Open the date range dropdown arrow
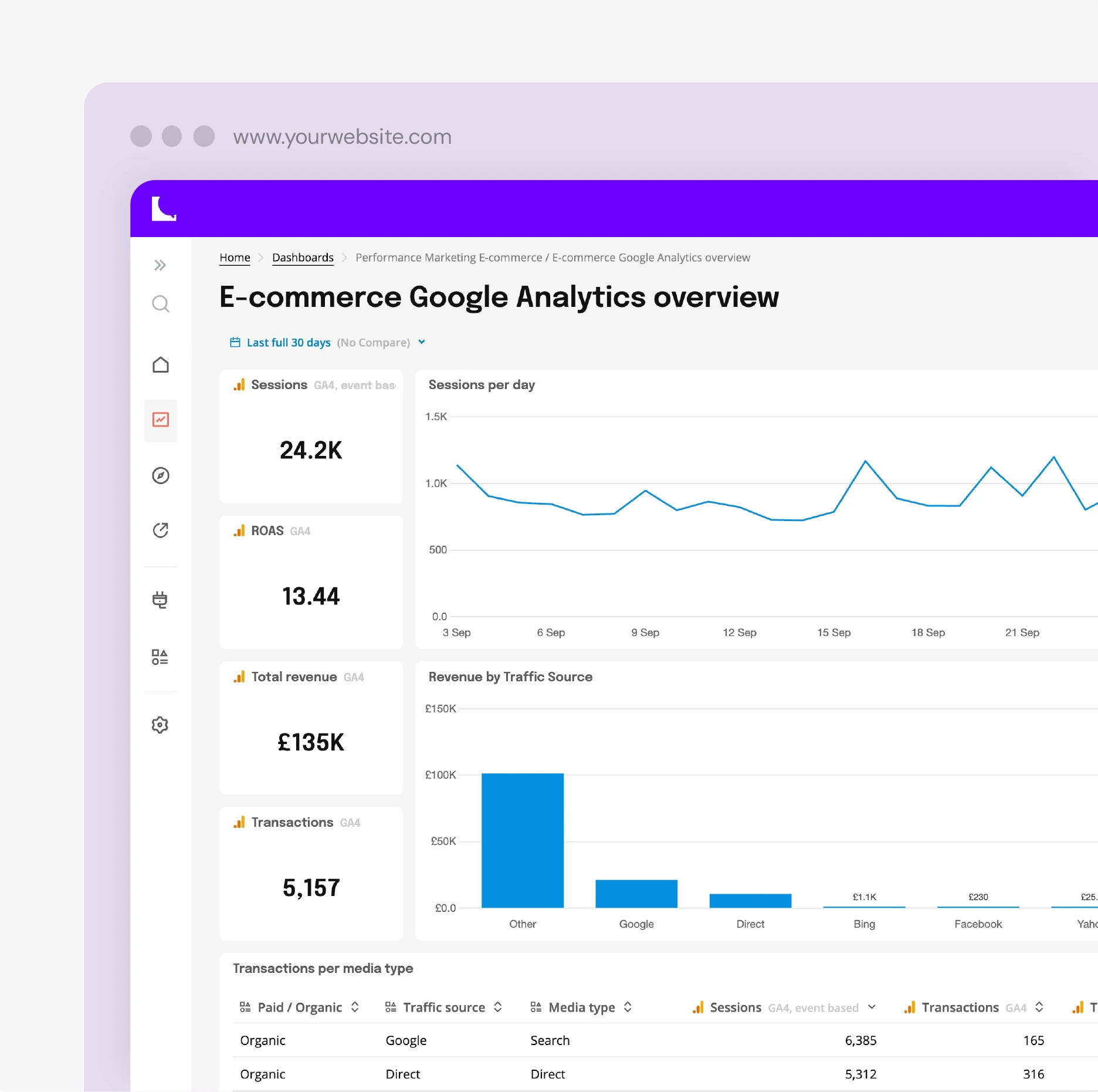 click(422, 342)
